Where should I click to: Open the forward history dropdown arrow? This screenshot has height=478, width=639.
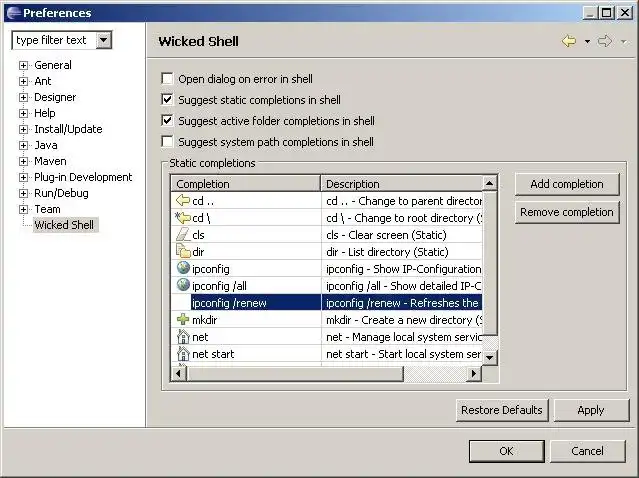click(624, 42)
